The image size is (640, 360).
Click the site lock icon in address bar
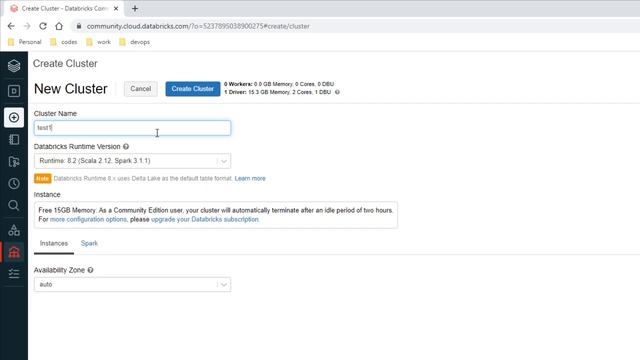(79, 26)
